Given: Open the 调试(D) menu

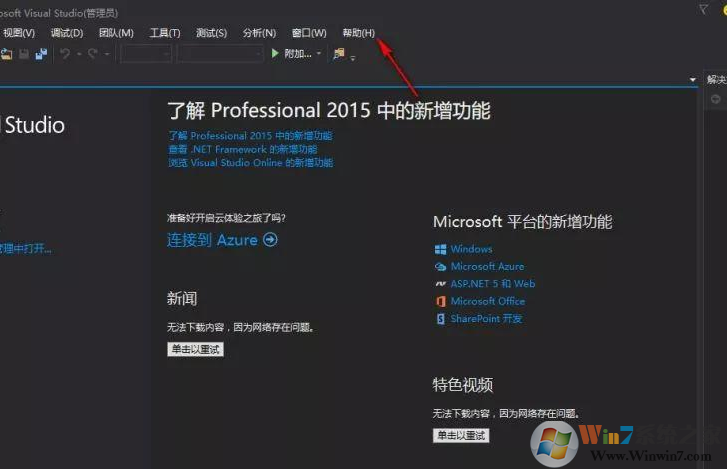Looking at the screenshot, I should click(67, 33).
